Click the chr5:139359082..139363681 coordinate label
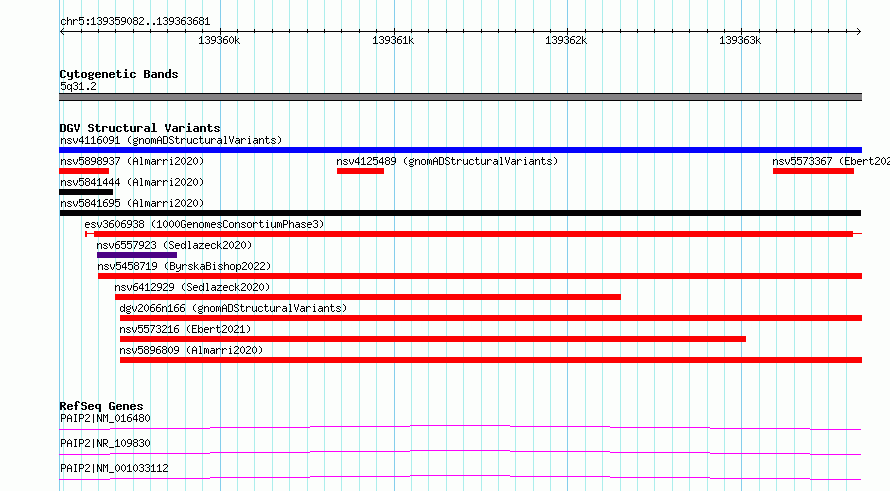Screen dimensions: 890x491 point(135,21)
